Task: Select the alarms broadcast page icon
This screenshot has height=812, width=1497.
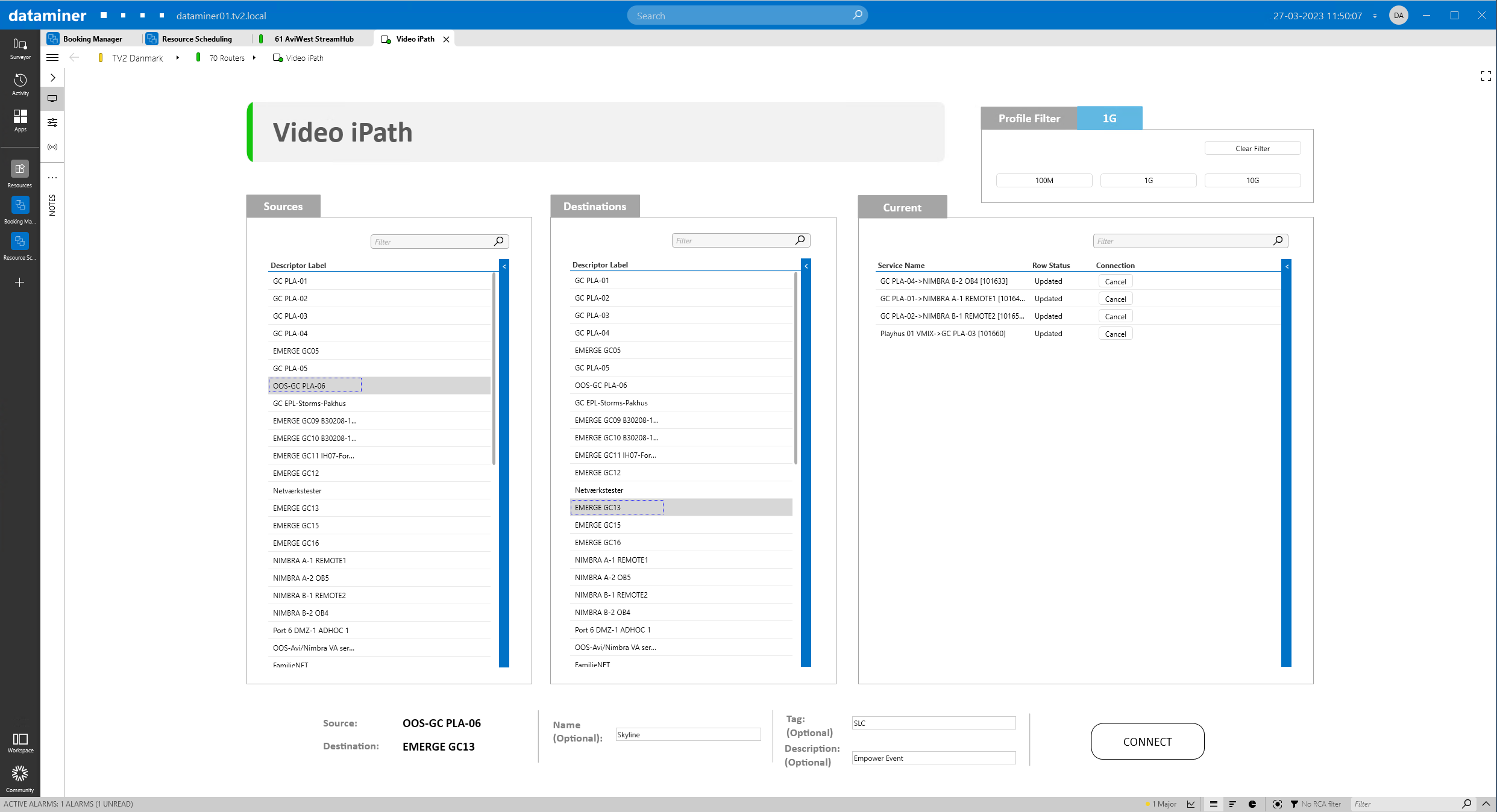Action: (x=52, y=147)
